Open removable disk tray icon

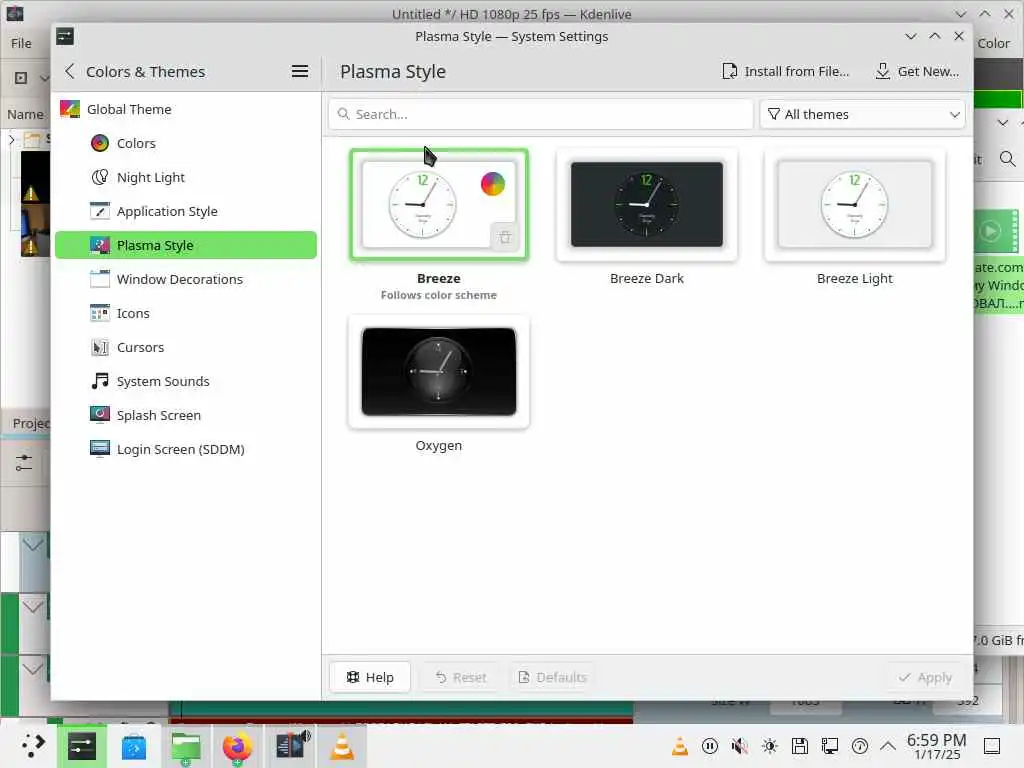(799, 746)
